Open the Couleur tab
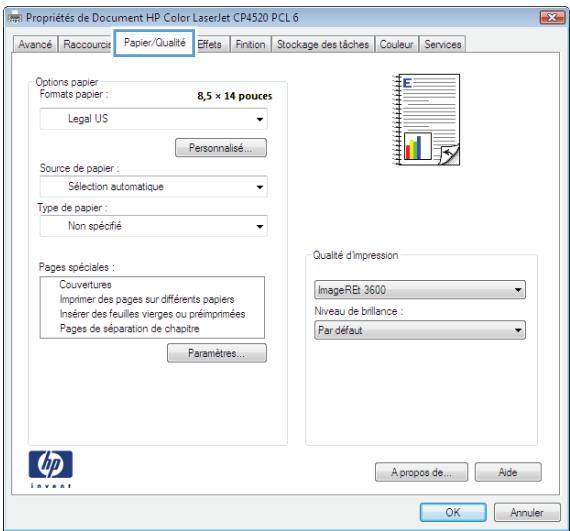 (396, 44)
